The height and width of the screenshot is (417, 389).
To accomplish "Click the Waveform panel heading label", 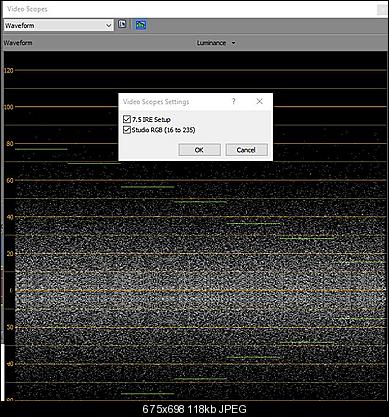I will click(x=18, y=43).
